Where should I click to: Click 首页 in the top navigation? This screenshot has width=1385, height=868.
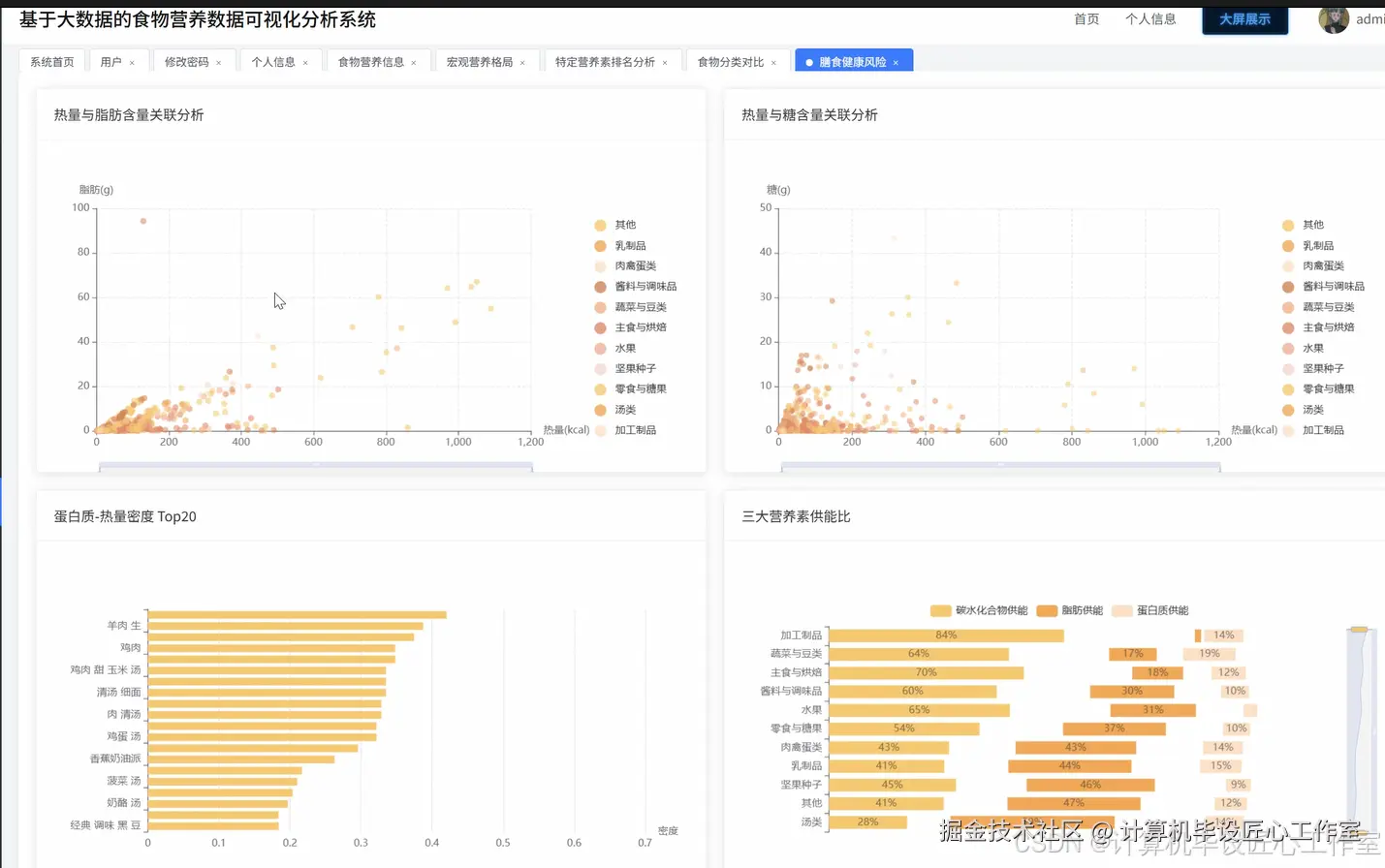point(1086,19)
